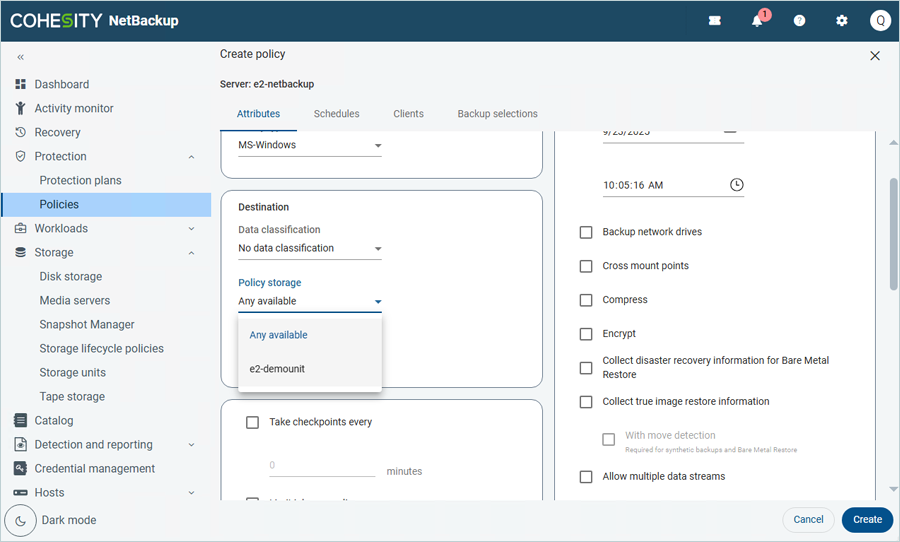900x542 pixels.
Task: Open the Data classification dropdown
Action: [310, 248]
